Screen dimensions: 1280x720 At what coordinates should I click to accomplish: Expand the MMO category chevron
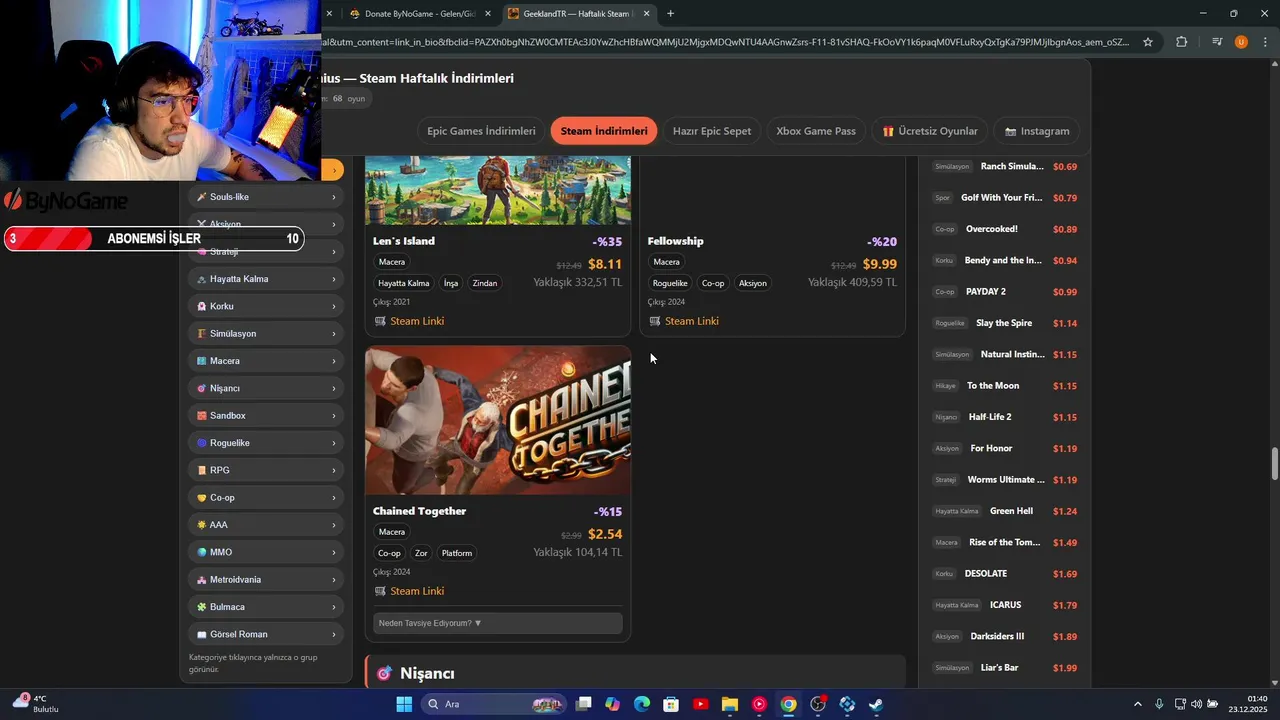point(334,552)
